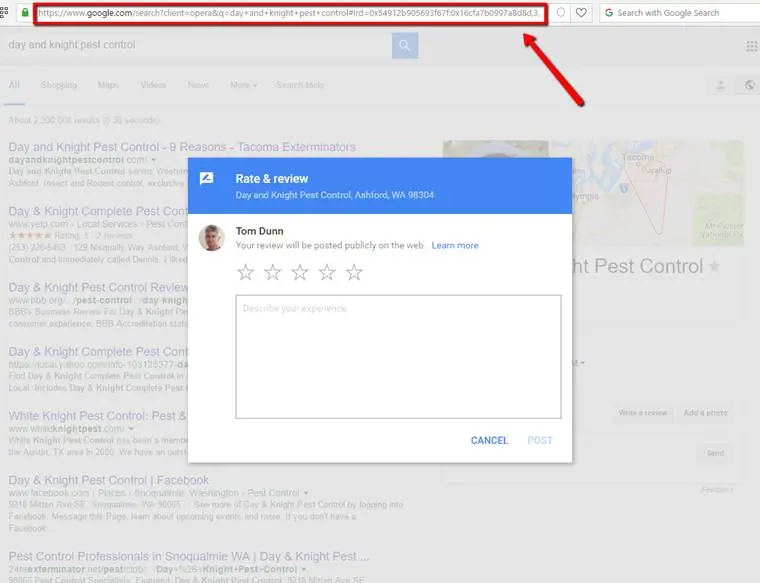Click the browser address bar URL
Screen dimensions: 760x583
[289, 13]
